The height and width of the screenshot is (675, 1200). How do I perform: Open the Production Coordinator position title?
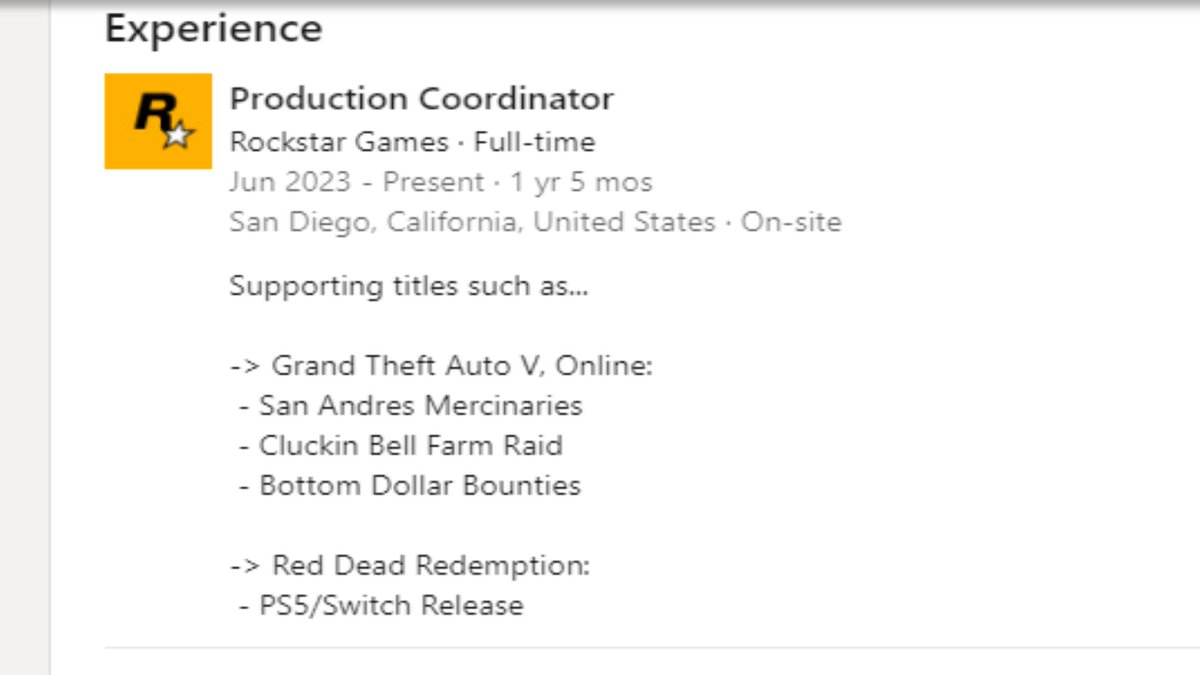(421, 99)
